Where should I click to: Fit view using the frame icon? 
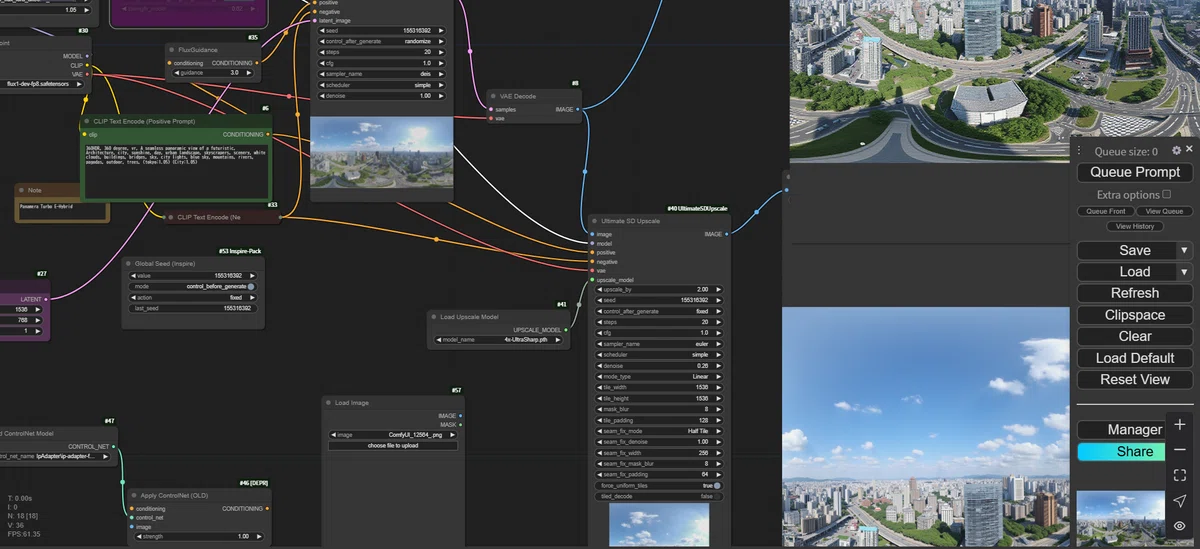(1180, 475)
